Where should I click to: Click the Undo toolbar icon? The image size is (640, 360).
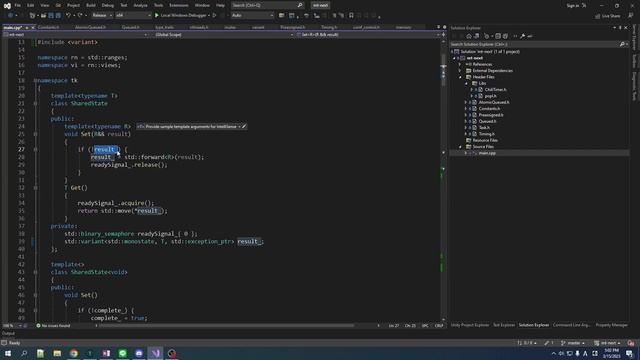[x=68, y=16]
